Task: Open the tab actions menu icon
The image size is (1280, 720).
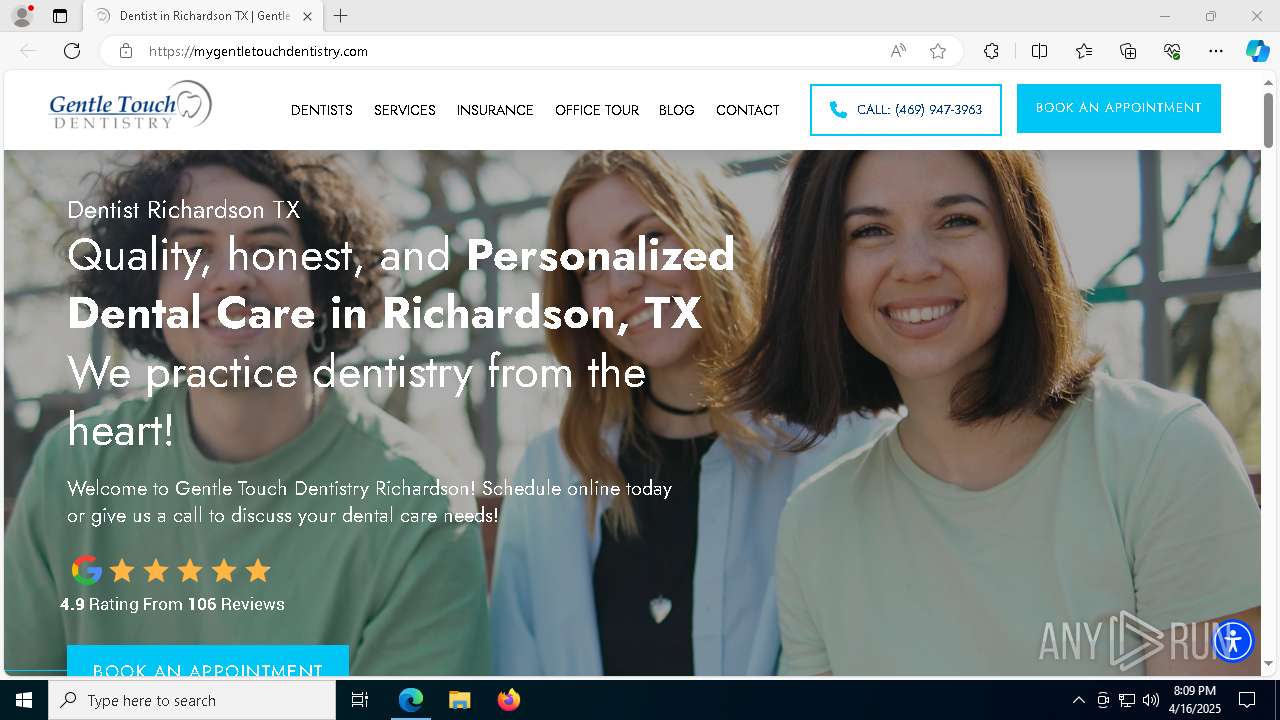Action: [x=60, y=16]
